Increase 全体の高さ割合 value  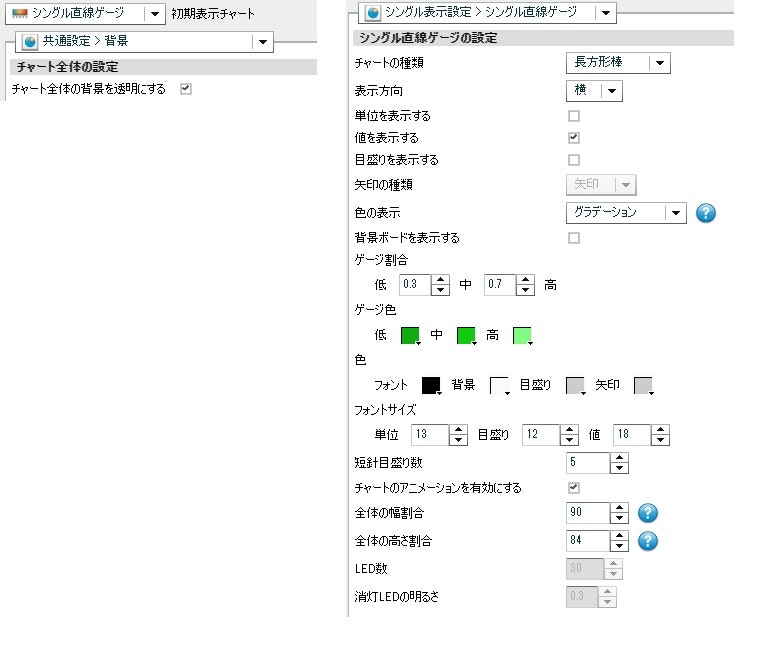click(619, 536)
